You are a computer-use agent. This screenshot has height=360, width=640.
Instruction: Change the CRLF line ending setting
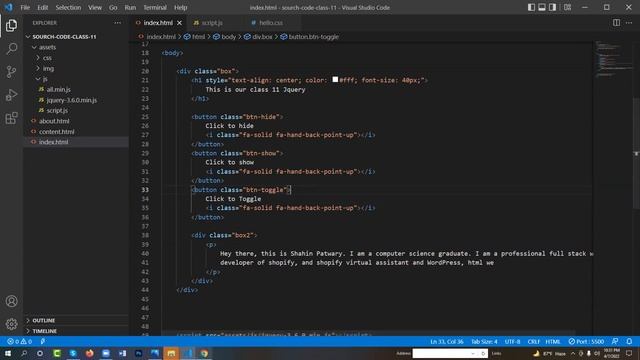pyautogui.click(x=533, y=341)
